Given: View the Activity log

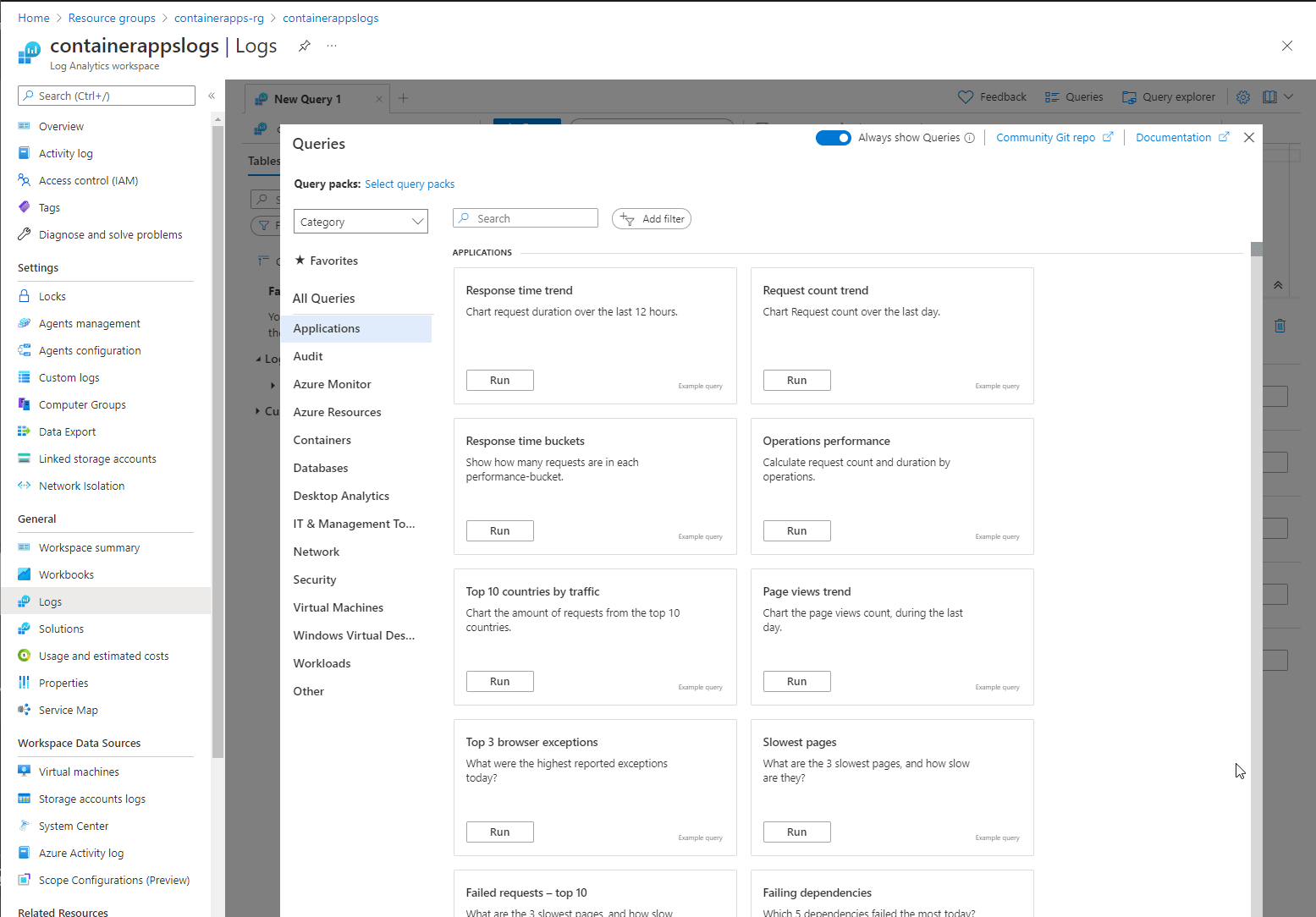Looking at the screenshot, I should pos(65,153).
